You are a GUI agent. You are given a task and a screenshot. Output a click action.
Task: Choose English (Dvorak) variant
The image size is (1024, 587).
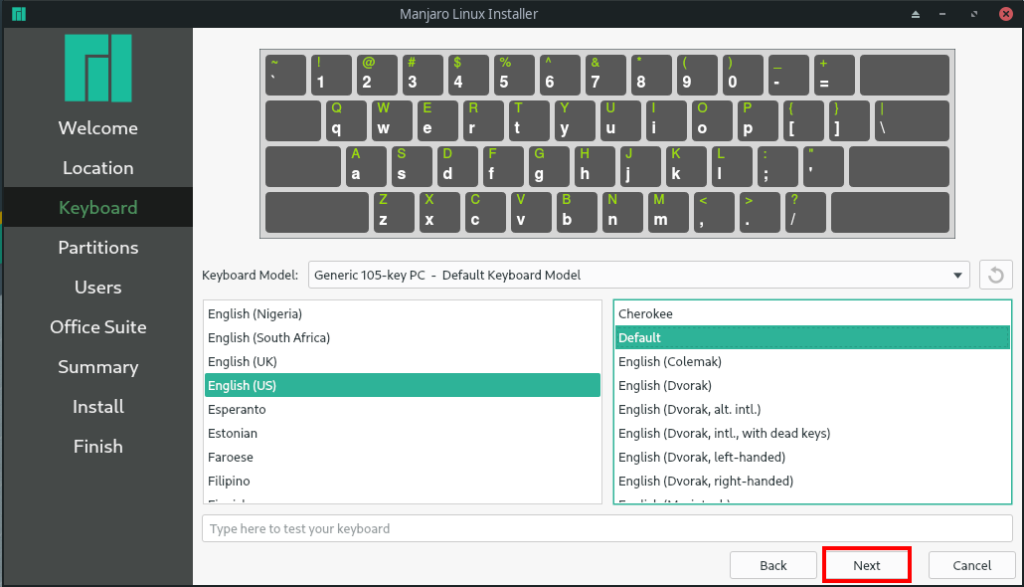click(x=812, y=385)
